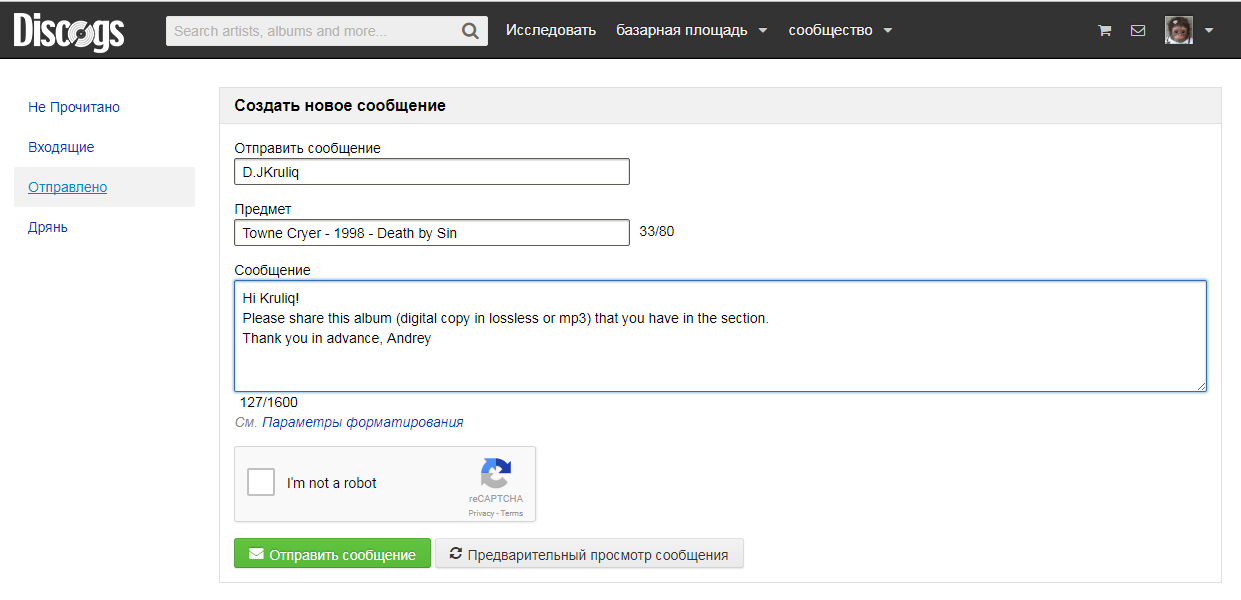Open the Отправлено folder

(x=68, y=187)
